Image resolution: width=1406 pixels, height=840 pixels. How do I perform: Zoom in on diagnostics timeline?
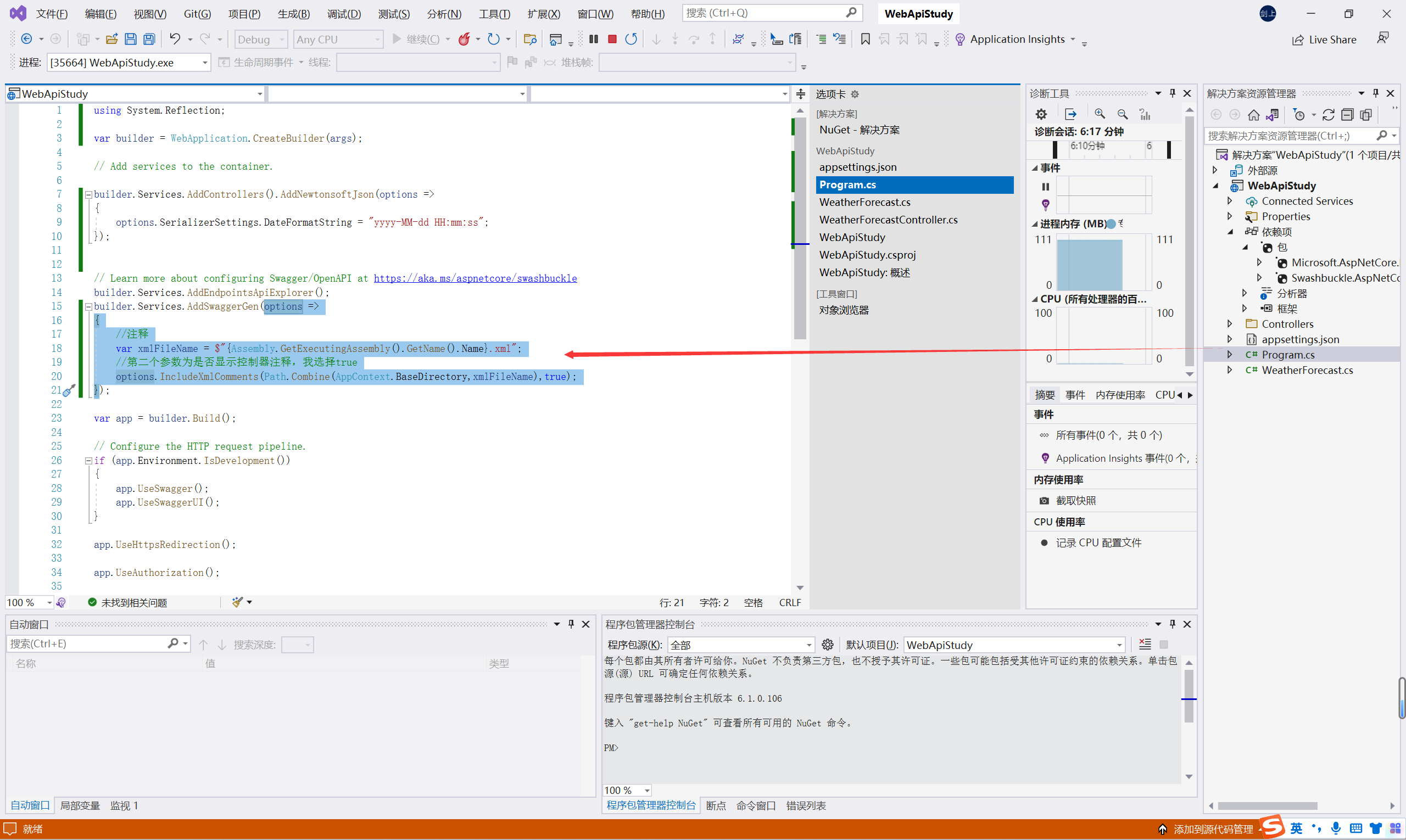1100,114
